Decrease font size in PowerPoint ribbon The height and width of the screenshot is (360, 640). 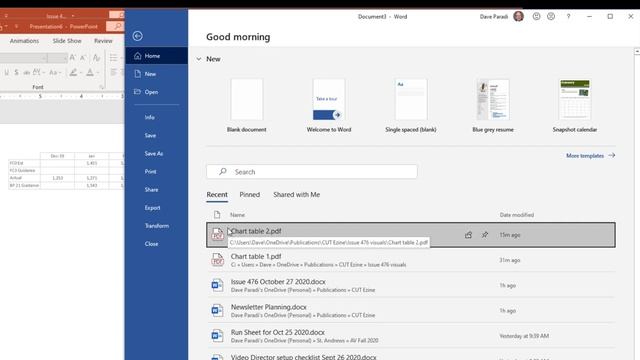[x=83, y=58]
